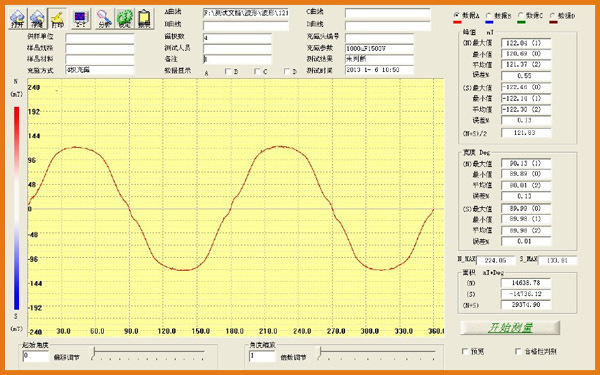Open the X-Y oscilloscope view icon
This screenshot has width=600, height=375.
[x=81, y=18]
